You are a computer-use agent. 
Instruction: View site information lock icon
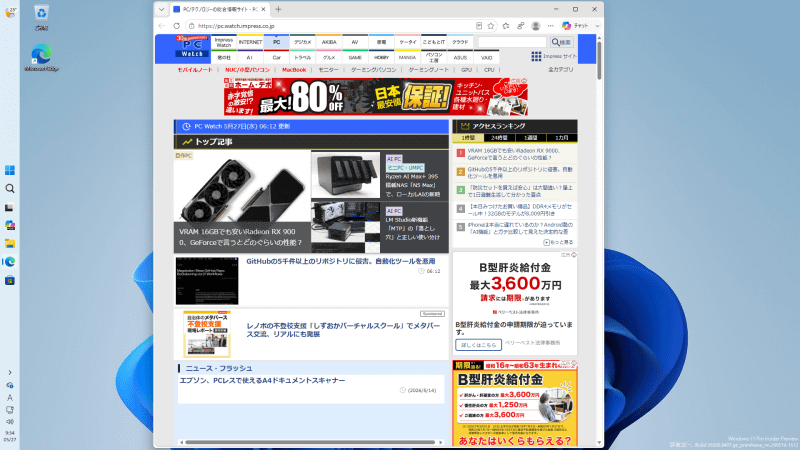[191, 26]
